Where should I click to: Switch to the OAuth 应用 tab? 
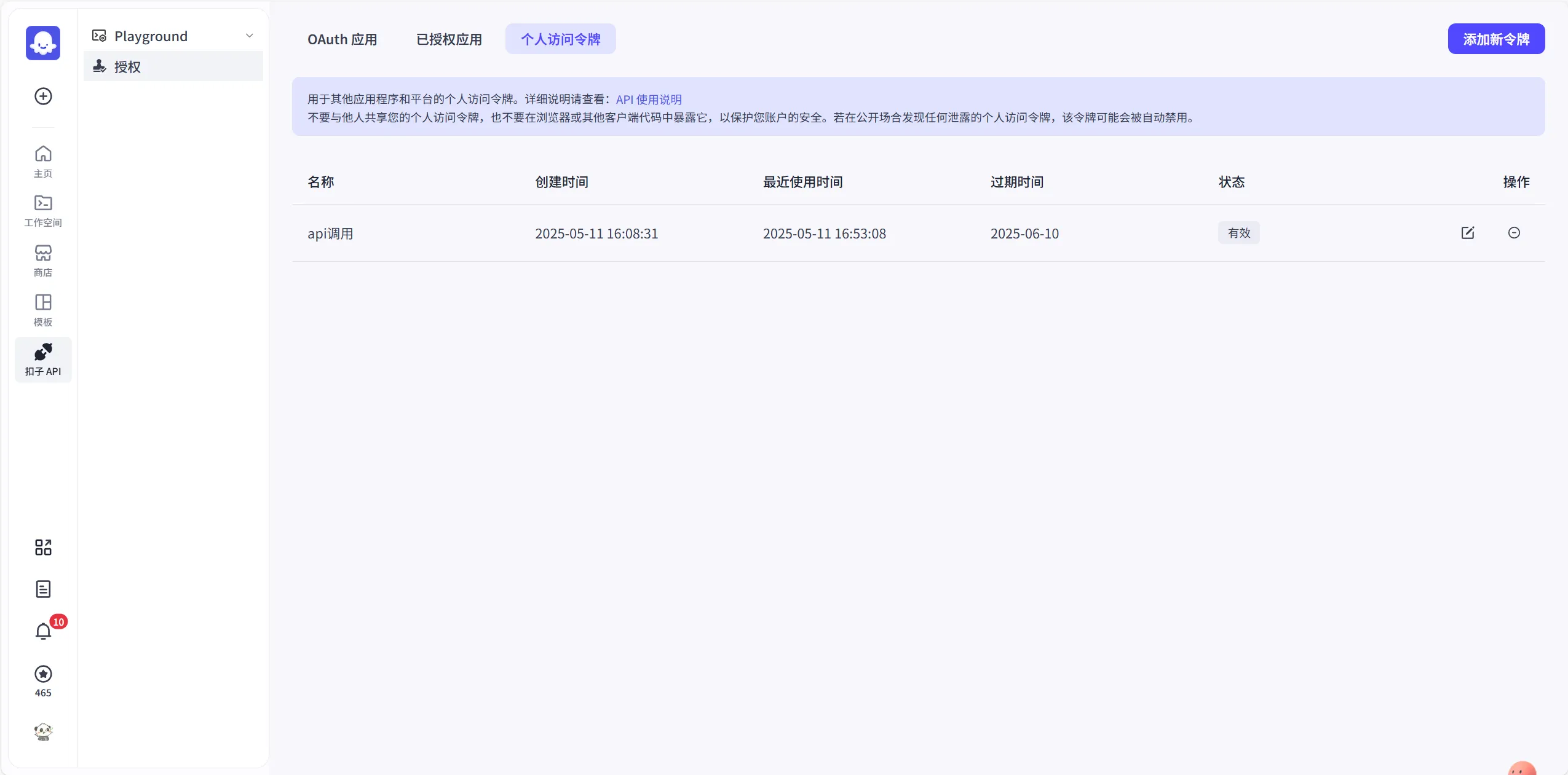click(x=343, y=39)
